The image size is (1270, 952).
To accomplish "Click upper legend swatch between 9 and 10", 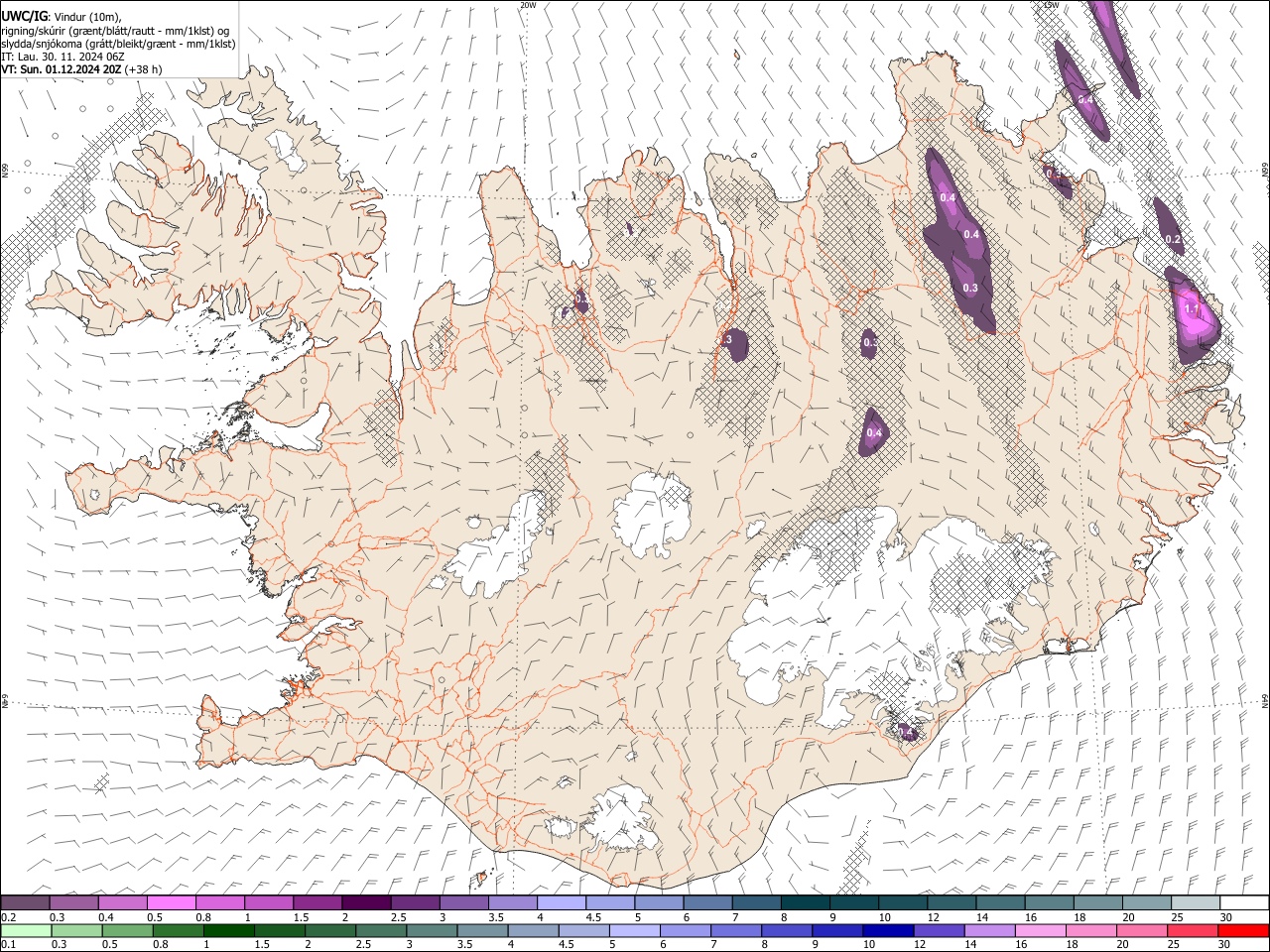I will pos(855,902).
